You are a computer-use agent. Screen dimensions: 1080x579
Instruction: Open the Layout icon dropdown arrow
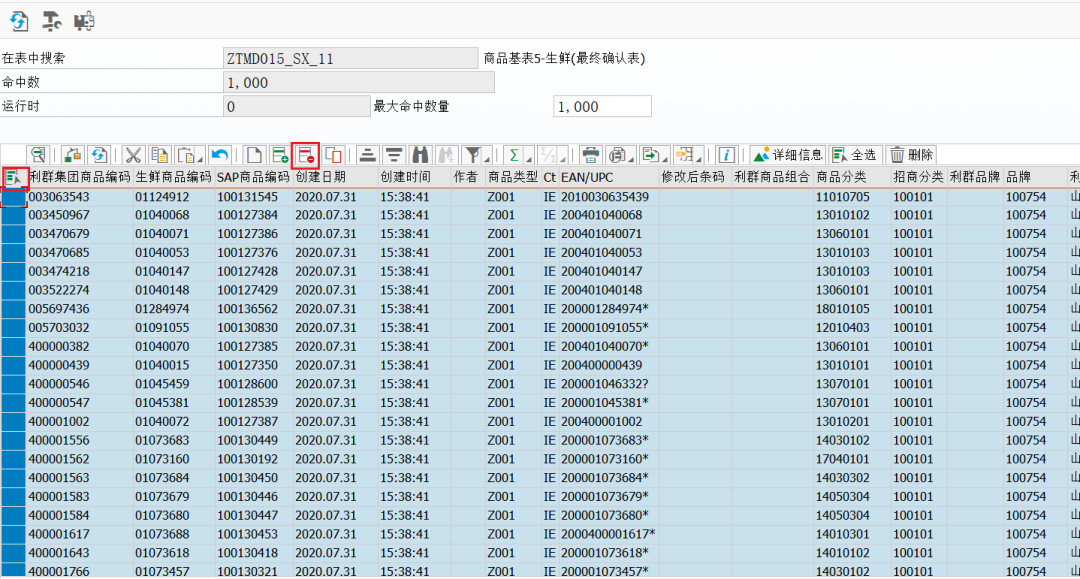(x=698, y=159)
